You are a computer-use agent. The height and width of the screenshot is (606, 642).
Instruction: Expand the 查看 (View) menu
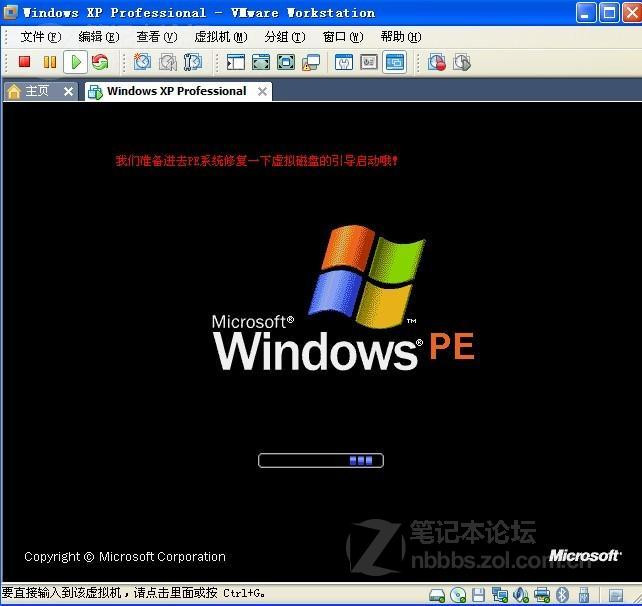point(156,37)
